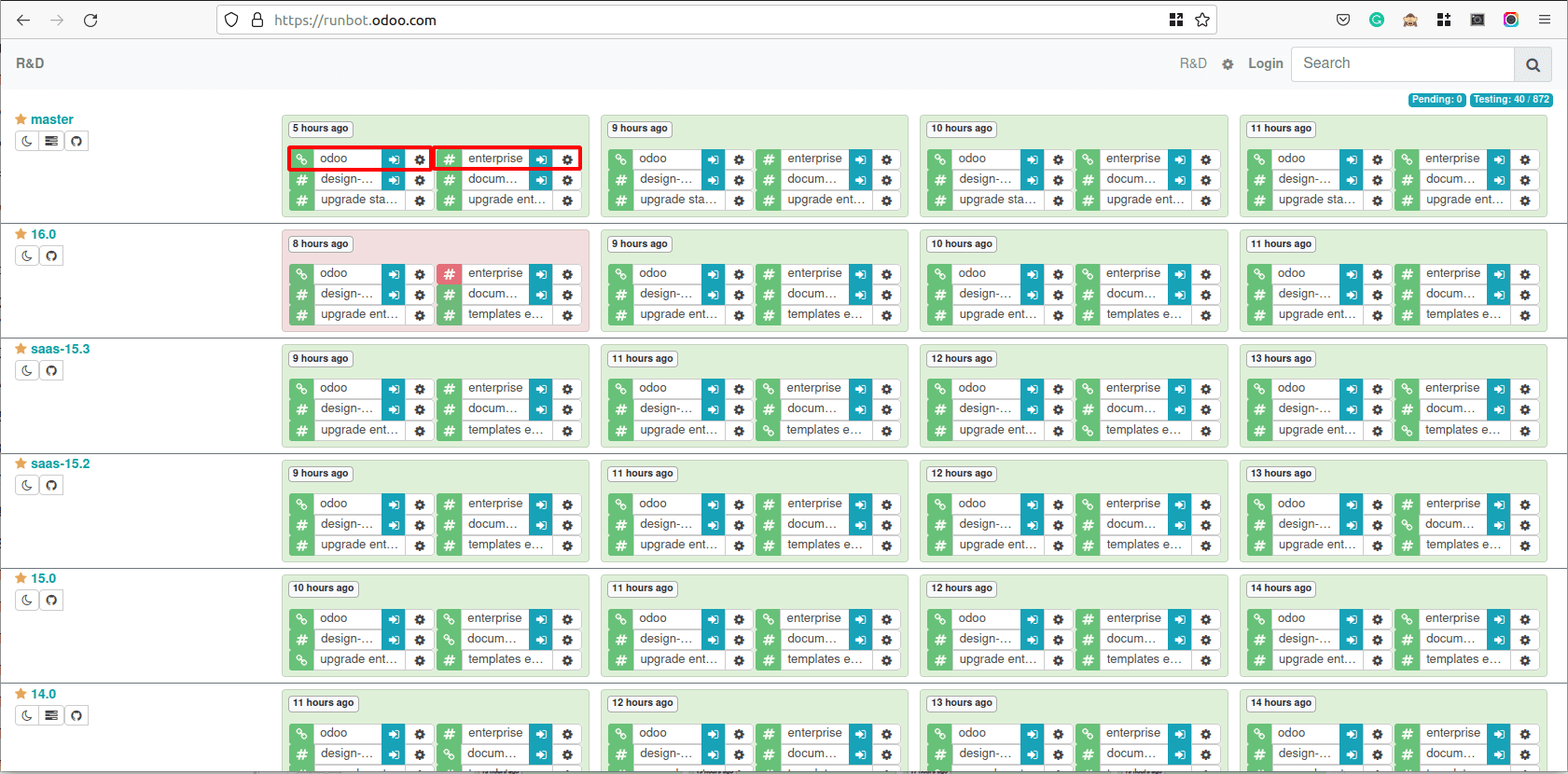The image size is (1568, 774).
Task: Open gear menu of docum…, saas-15.2 9 hours ago
Action: tap(567, 524)
